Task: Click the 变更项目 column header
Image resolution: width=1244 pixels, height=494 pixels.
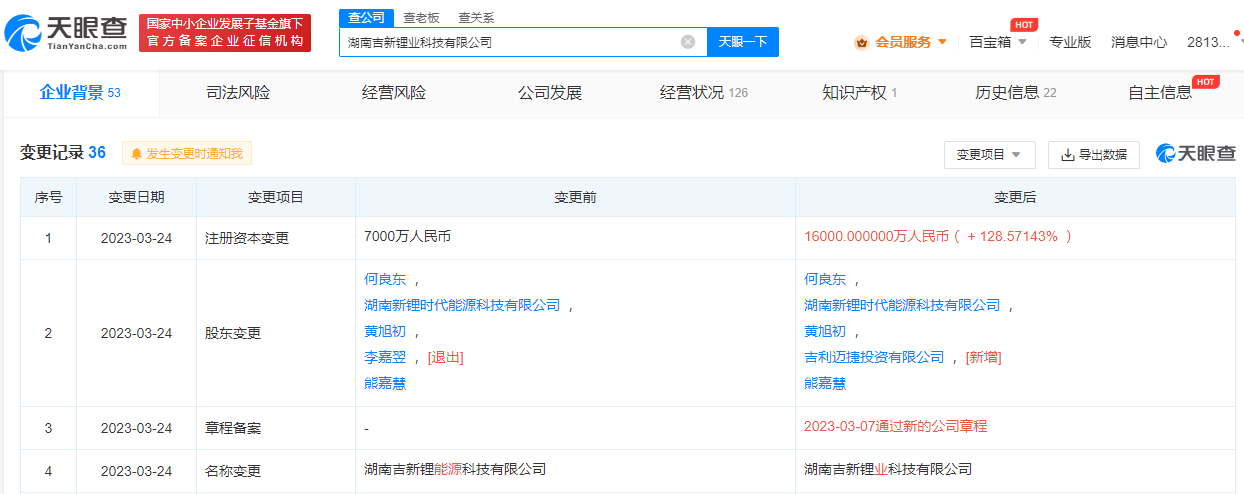Action: click(x=275, y=198)
